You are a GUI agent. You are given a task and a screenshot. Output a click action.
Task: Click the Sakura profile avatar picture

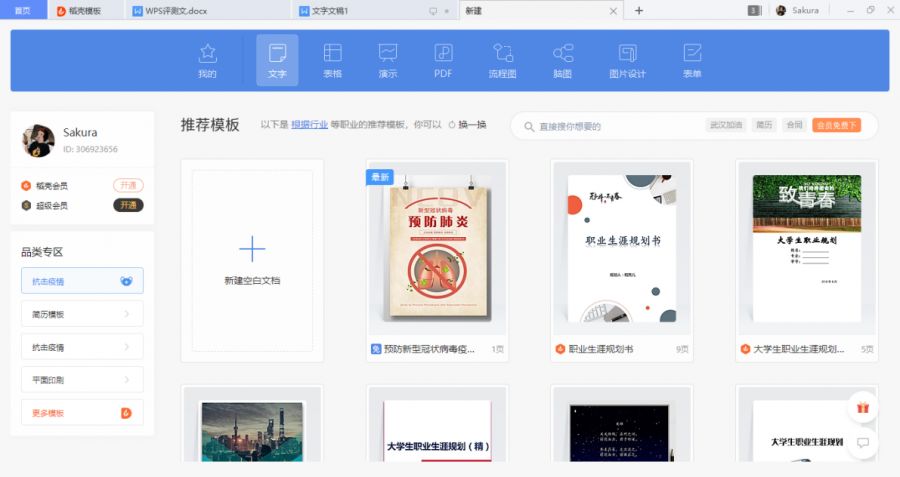click(38, 141)
